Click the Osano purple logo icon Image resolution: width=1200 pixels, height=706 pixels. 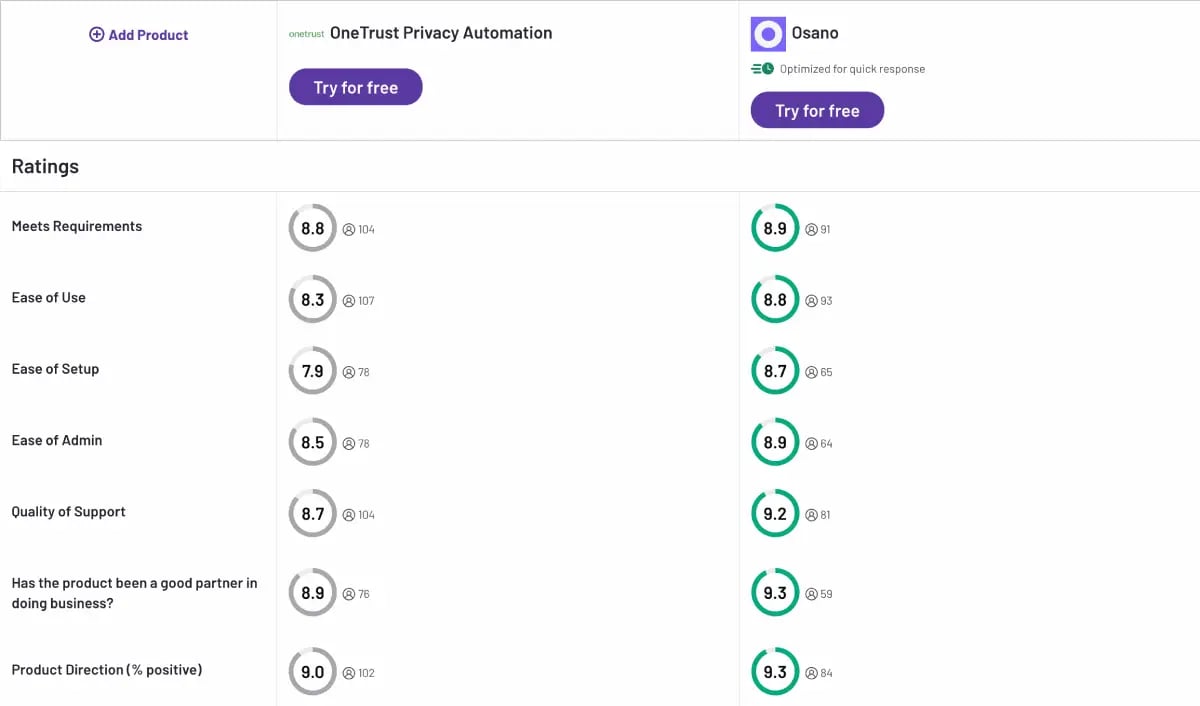pos(768,34)
